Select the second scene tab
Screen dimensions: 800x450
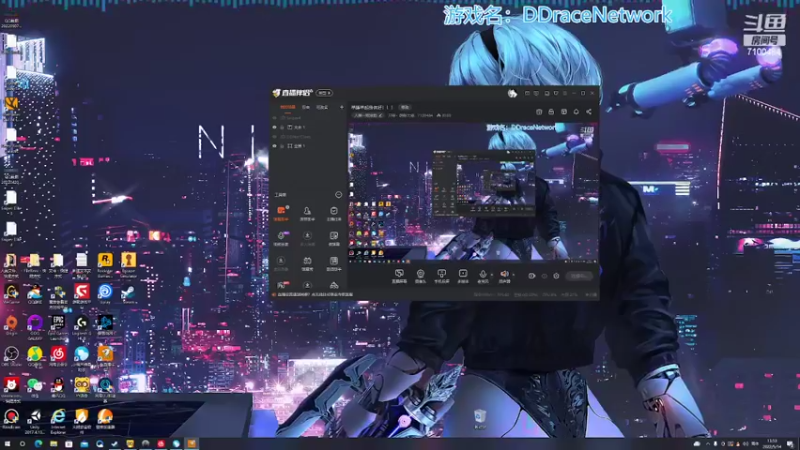306,107
